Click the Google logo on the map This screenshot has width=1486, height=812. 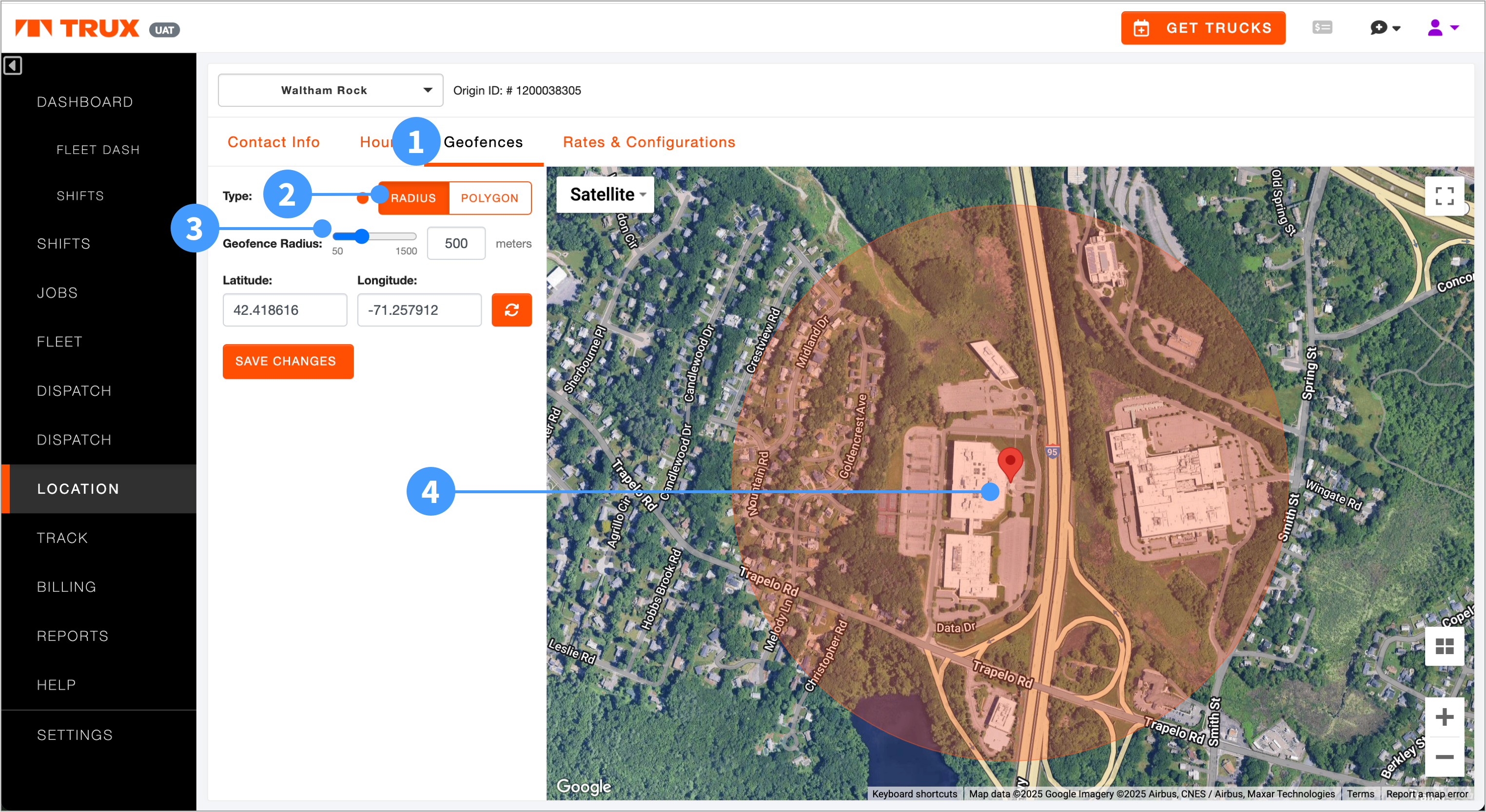[x=583, y=786]
